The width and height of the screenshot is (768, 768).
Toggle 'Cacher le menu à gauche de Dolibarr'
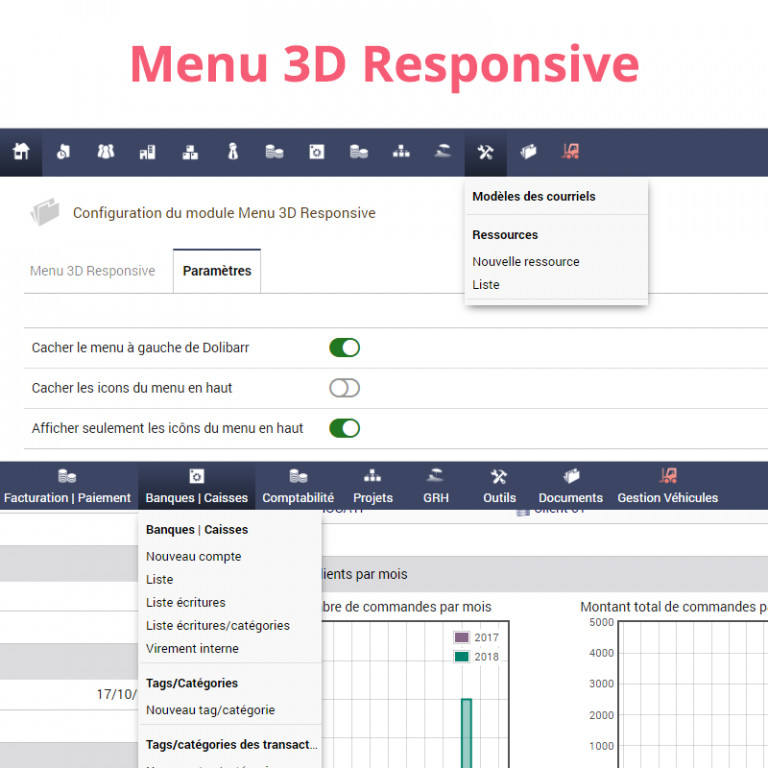pyautogui.click(x=344, y=348)
